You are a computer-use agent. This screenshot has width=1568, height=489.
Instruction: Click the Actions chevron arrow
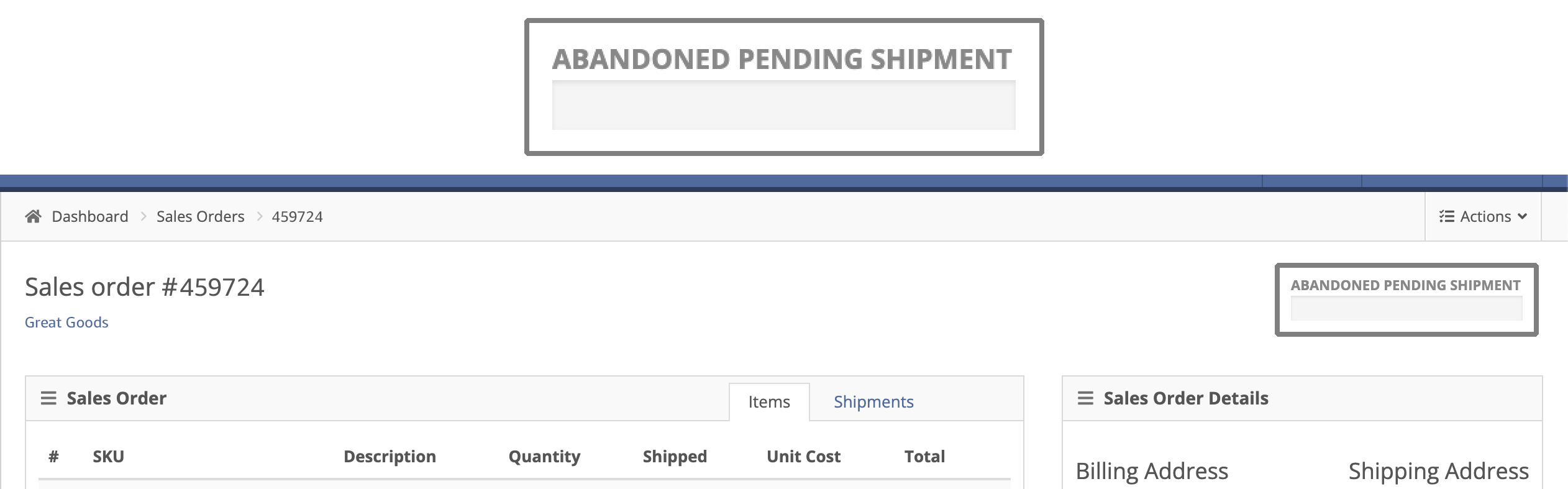tap(1522, 216)
